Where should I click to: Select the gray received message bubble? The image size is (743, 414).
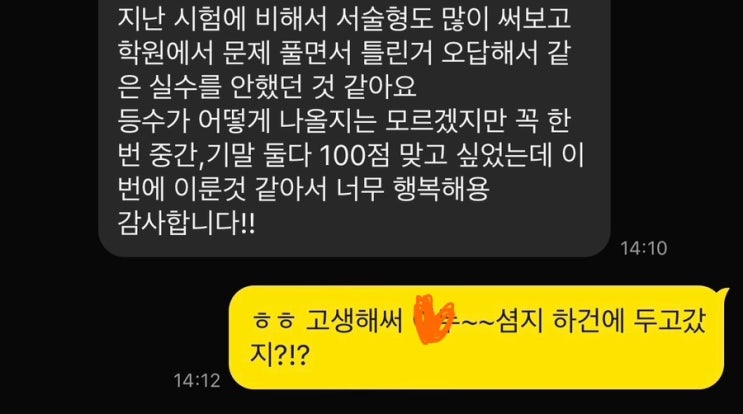point(354,128)
